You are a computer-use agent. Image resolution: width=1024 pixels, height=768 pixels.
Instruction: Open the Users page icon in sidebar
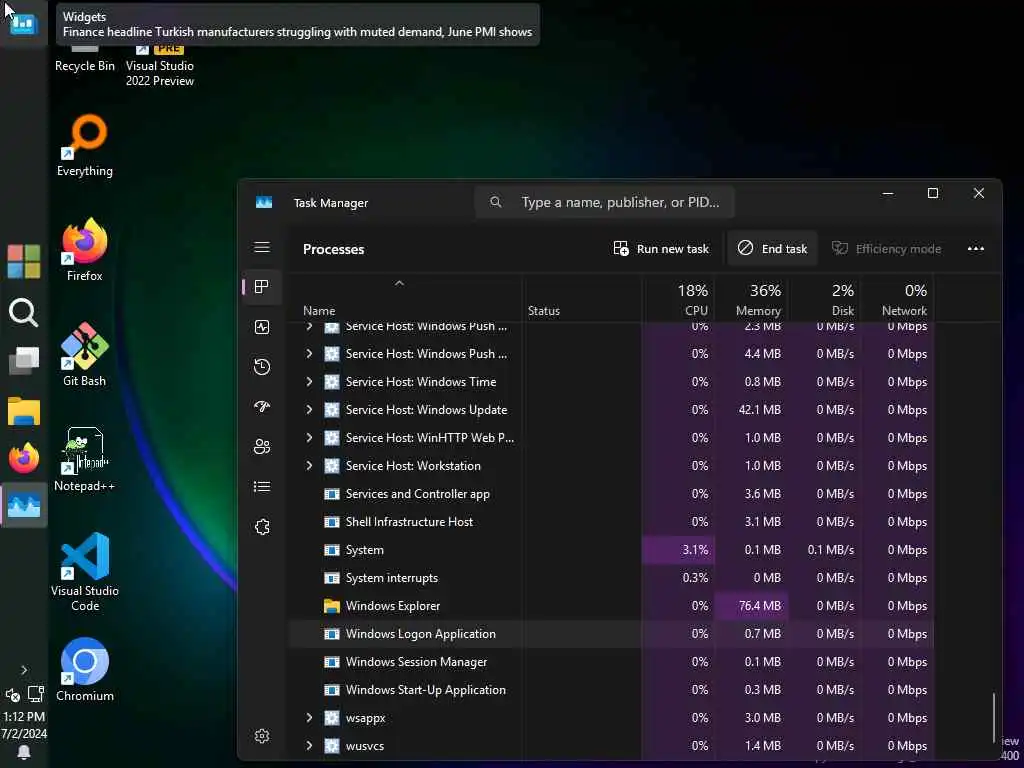click(262, 447)
